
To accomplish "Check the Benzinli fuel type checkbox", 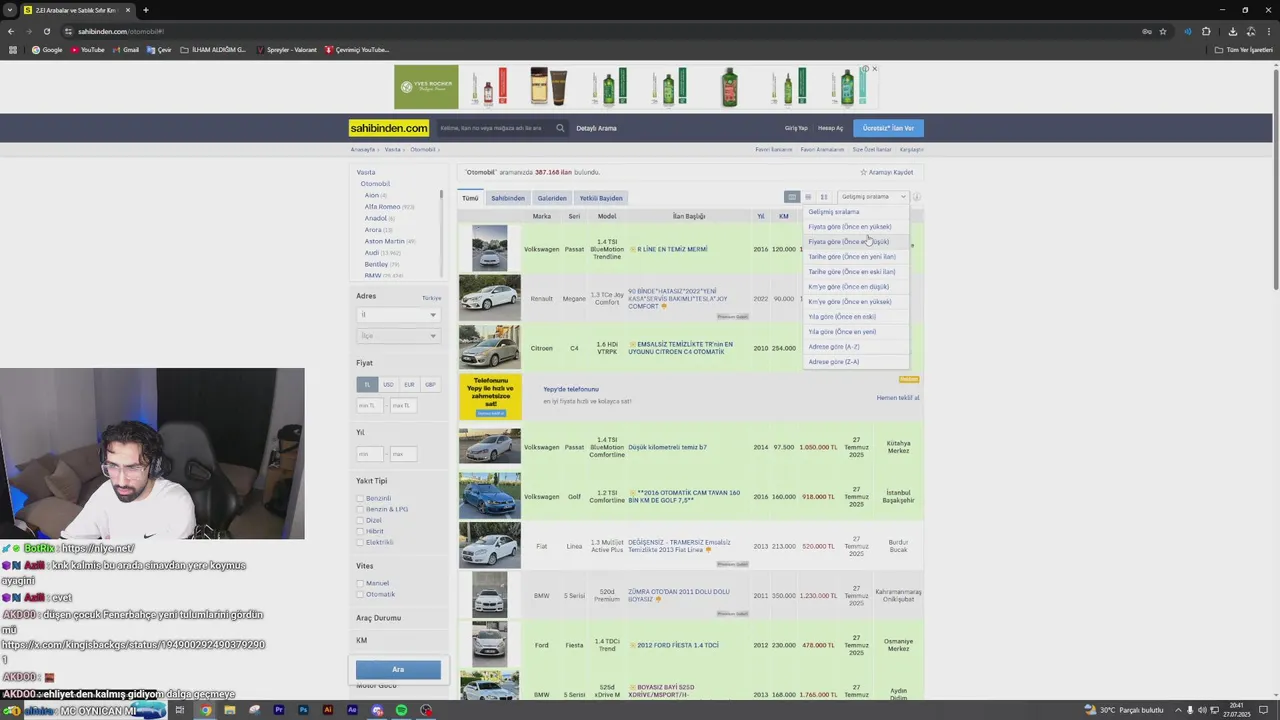I will (x=360, y=498).
